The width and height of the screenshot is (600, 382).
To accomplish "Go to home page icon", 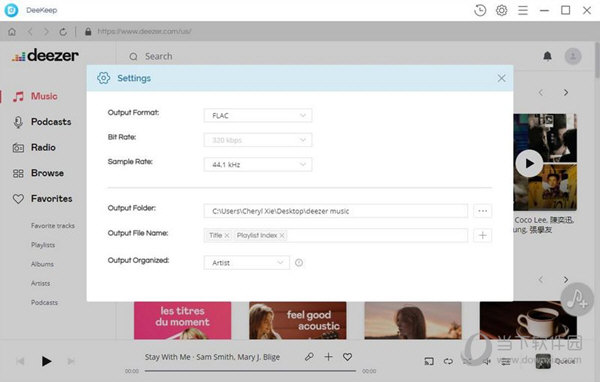I will tap(12, 31).
